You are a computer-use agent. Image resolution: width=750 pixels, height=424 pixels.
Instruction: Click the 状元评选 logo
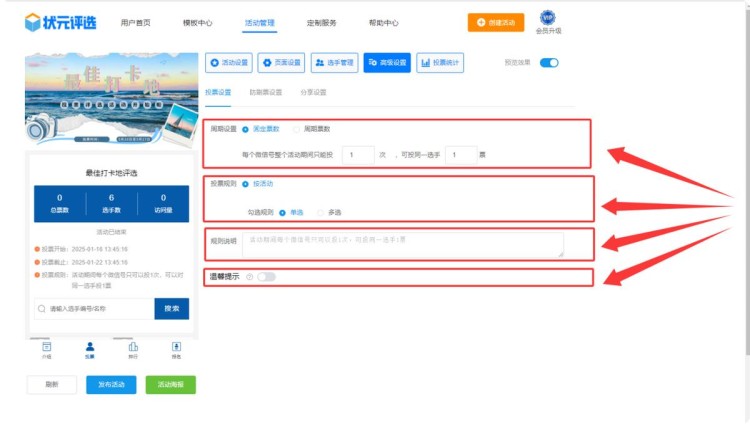tap(62, 22)
